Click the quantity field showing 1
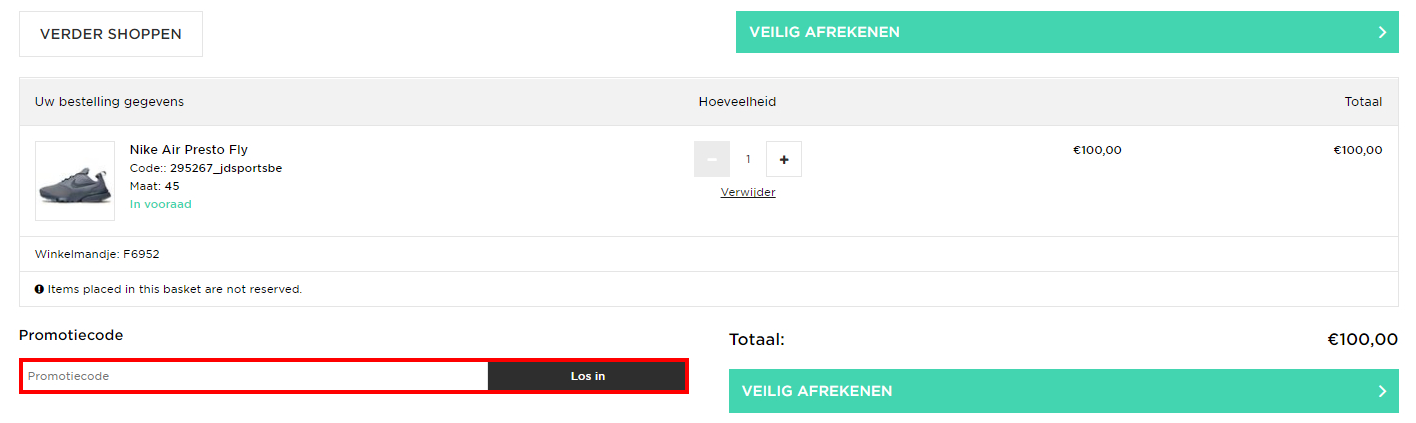This screenshot has height=423, width=1416. (x=748, y=159)
